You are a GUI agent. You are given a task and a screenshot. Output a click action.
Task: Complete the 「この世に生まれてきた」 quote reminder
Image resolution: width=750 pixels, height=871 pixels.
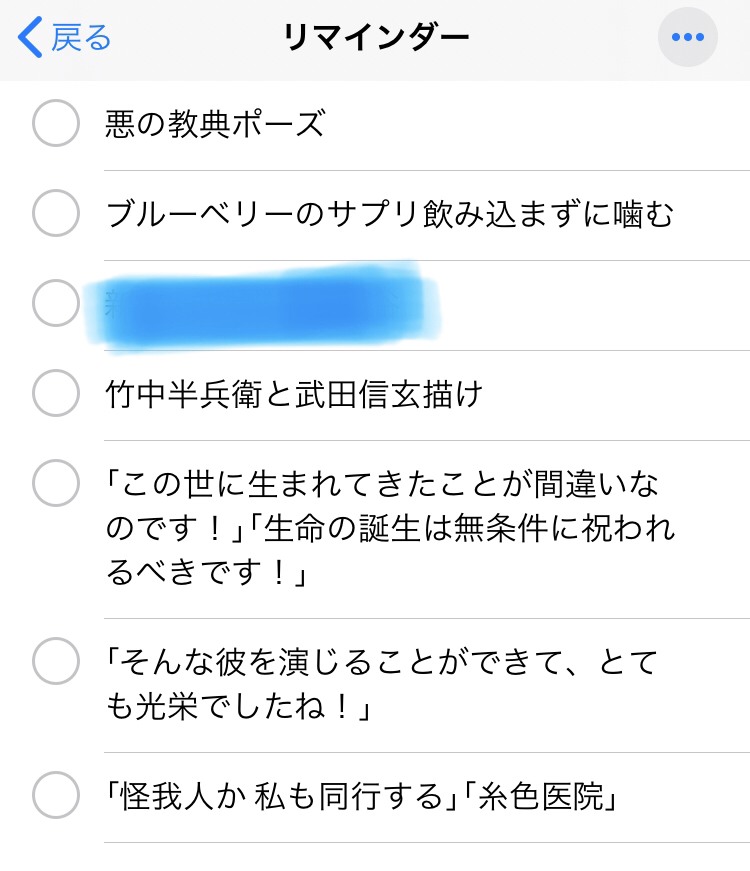point(56,485)
